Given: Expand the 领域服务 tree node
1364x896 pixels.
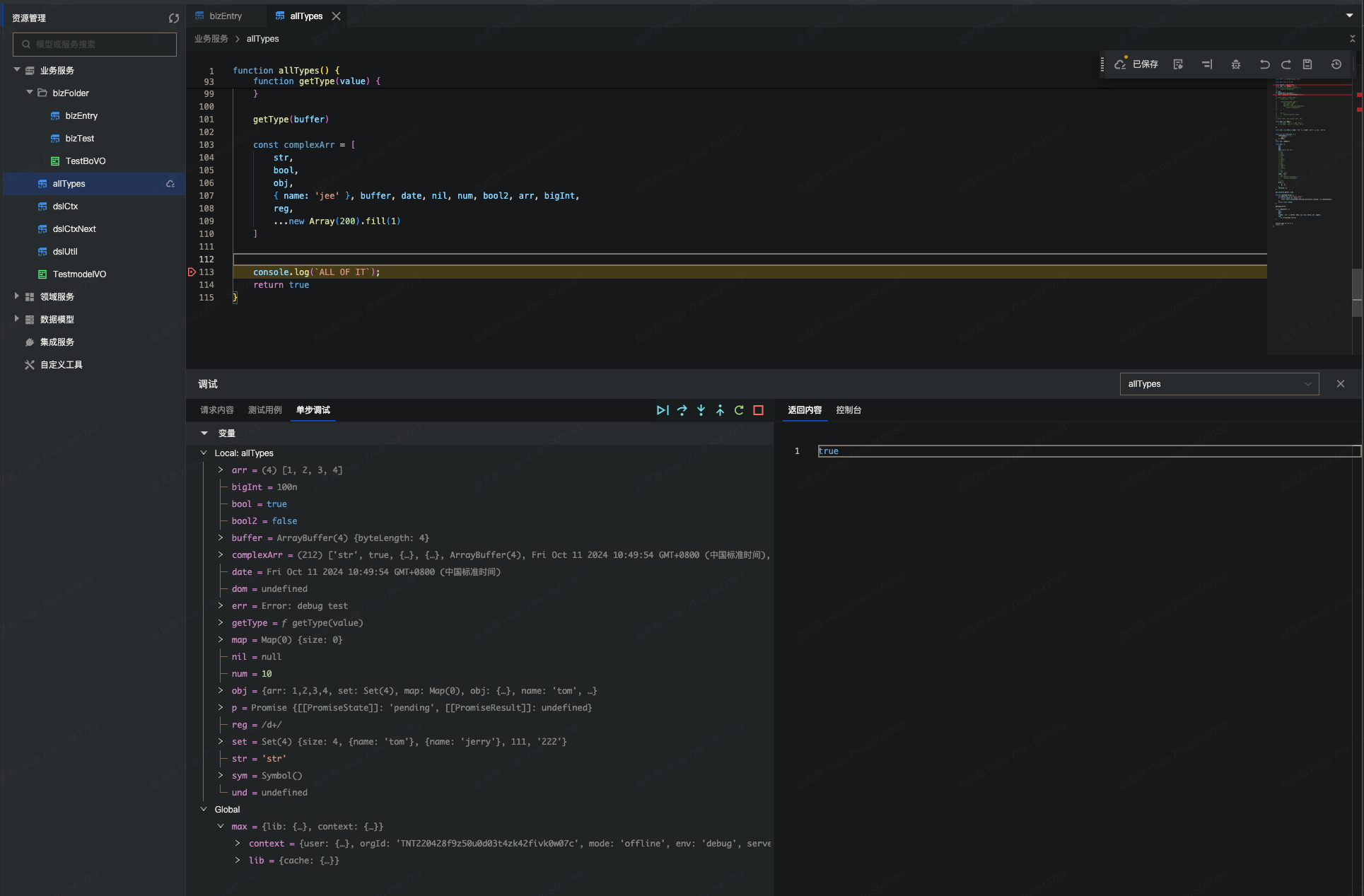Looking at the screenshot, I should coord(17,296).
